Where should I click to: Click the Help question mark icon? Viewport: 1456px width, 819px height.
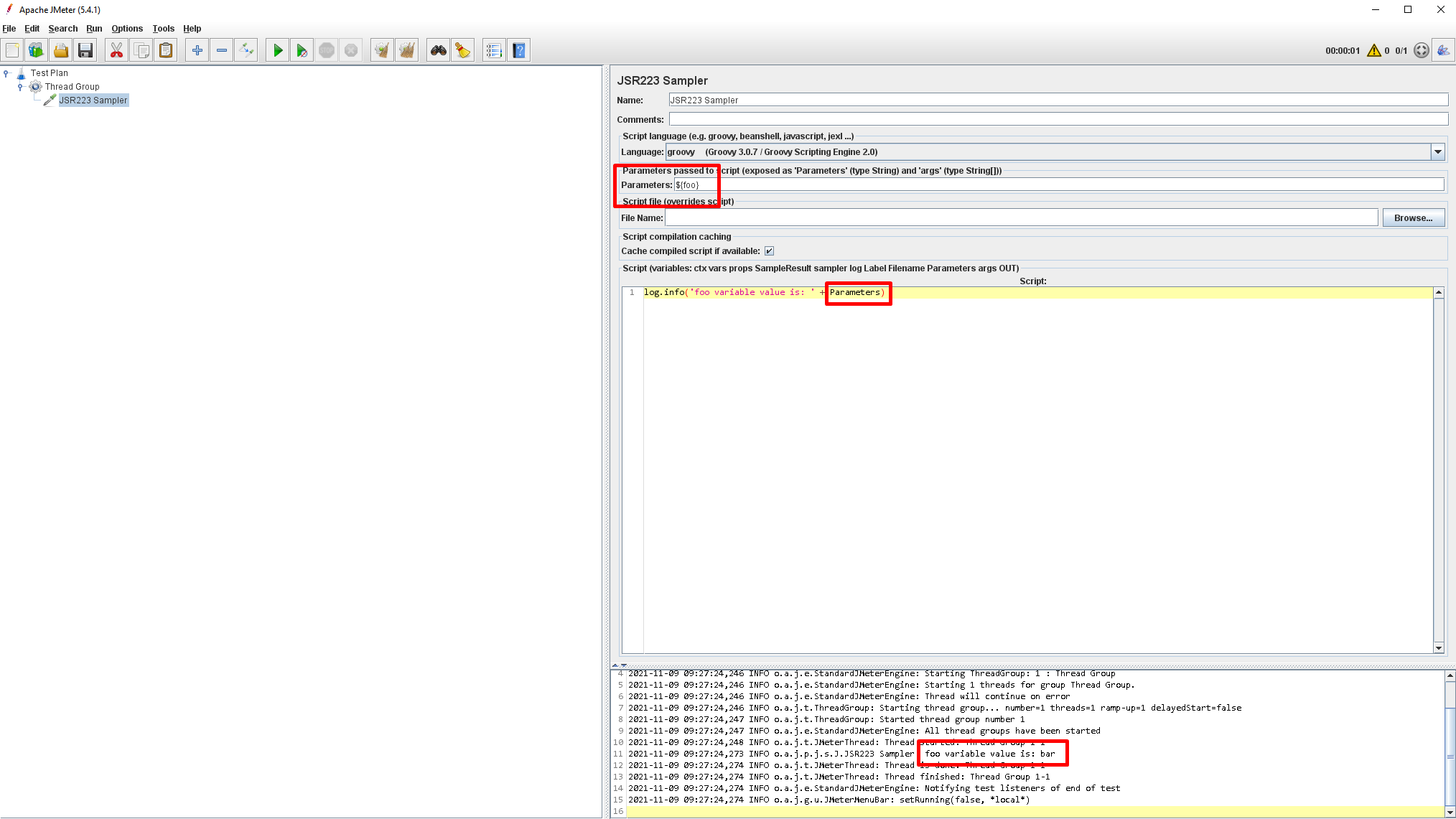[519, 50]
